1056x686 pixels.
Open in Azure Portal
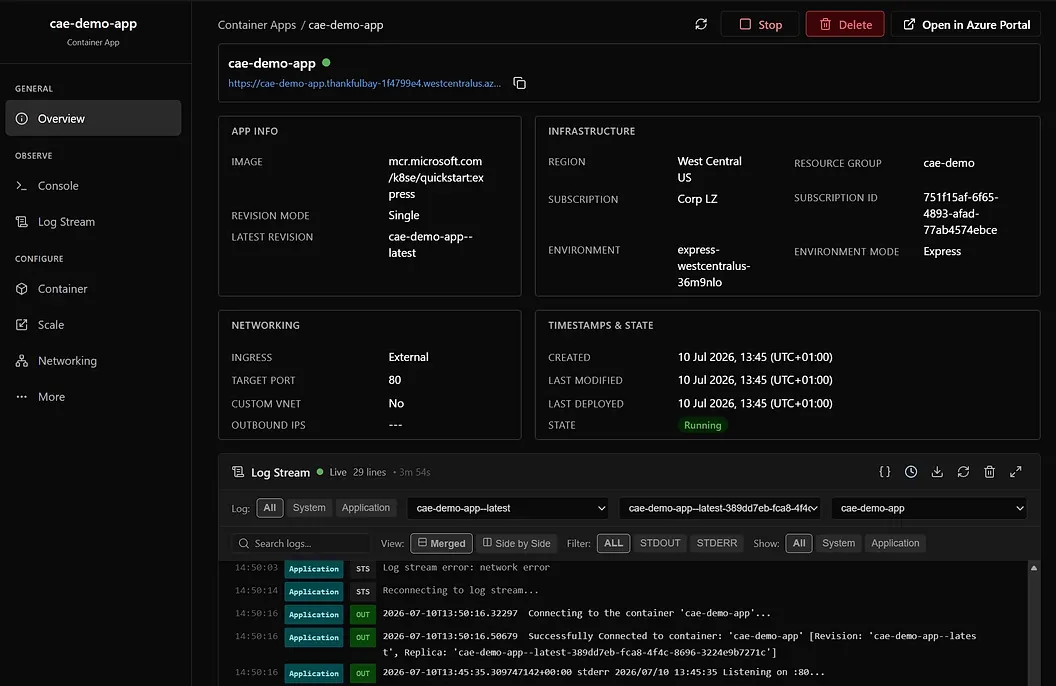[966, 24]
